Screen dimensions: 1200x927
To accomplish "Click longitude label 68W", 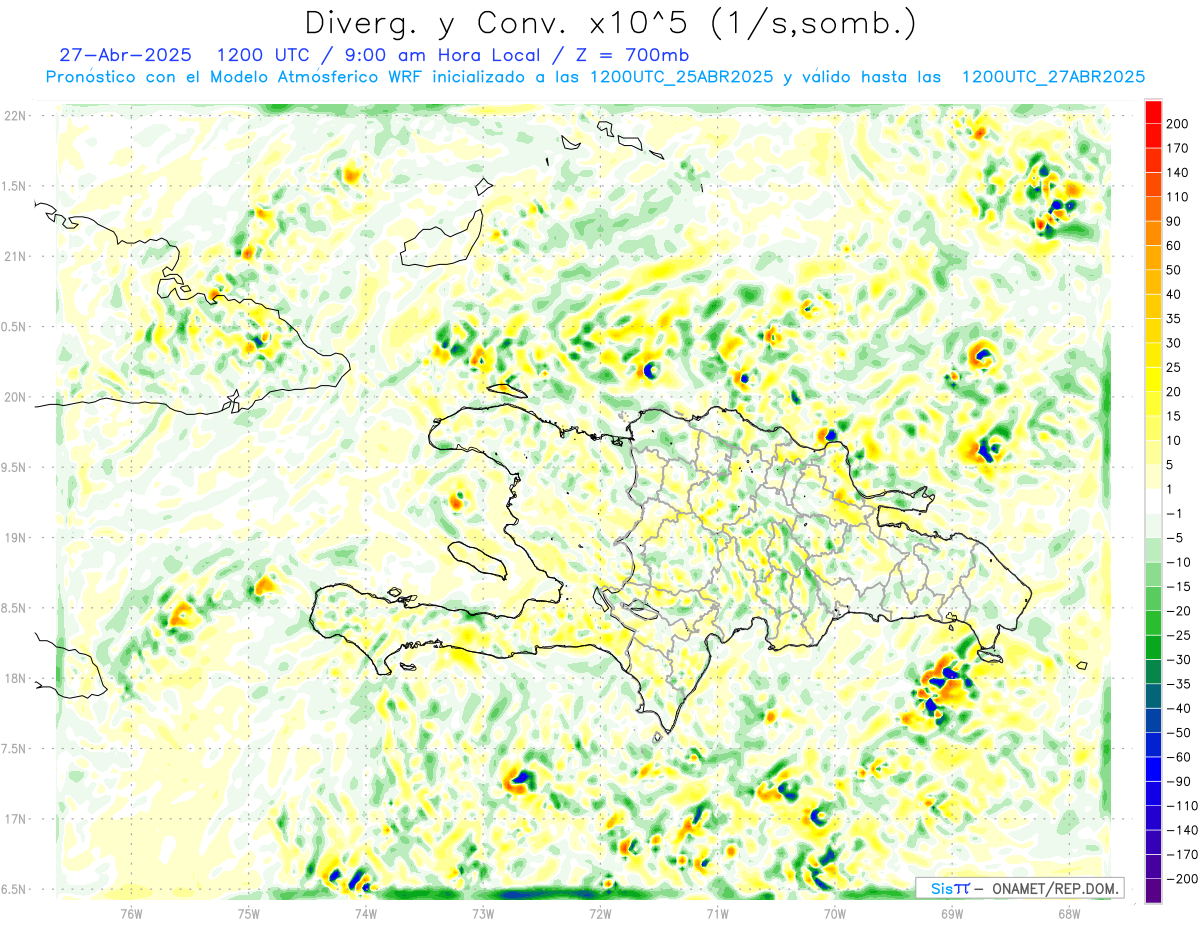I will (x=1069, y=912).
